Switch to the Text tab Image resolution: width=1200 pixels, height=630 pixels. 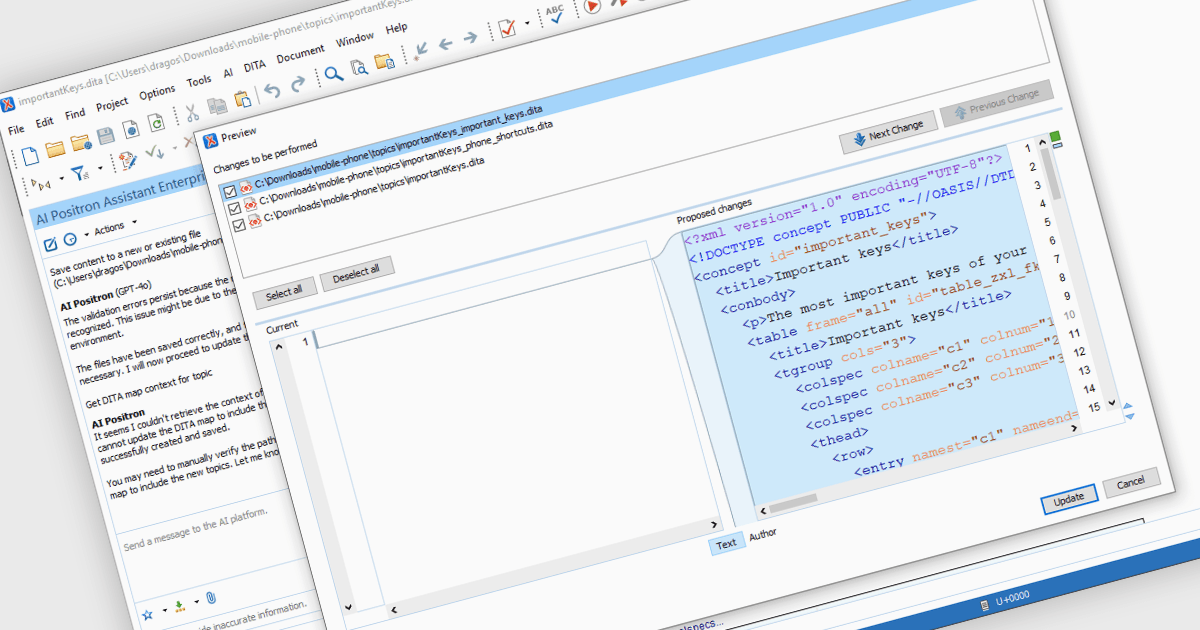pos(726,544)
